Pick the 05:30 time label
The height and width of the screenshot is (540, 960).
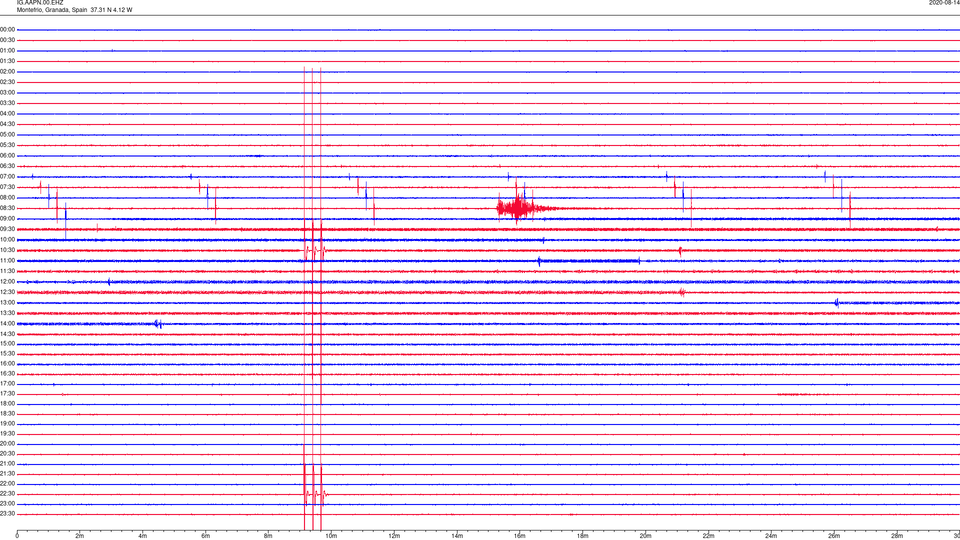pos(8,145)
